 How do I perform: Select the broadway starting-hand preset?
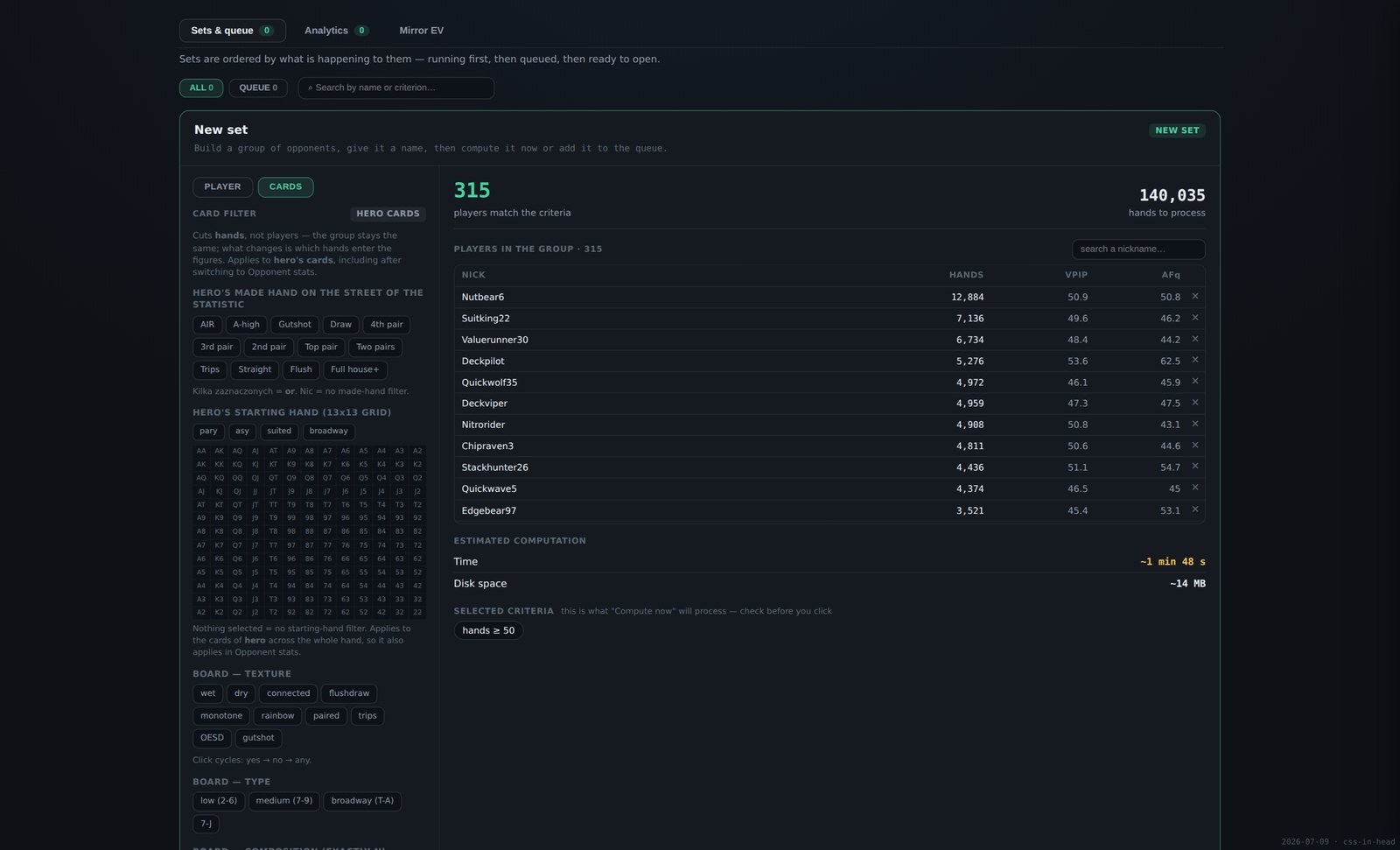tap(329, 432)
